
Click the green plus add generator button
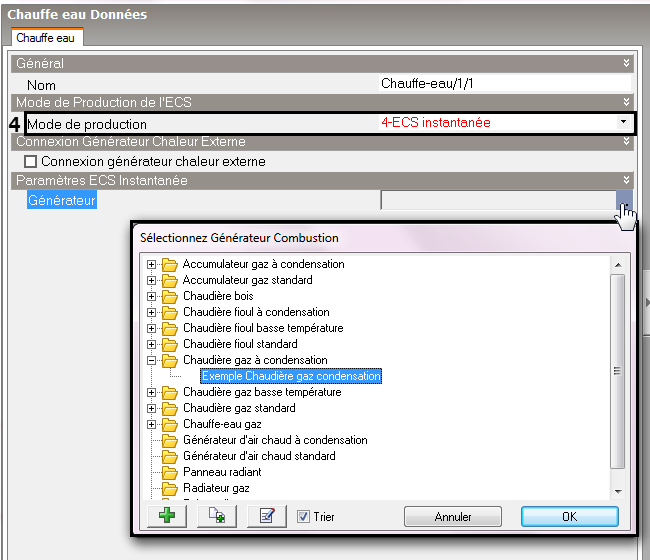(x=167, y=516)
